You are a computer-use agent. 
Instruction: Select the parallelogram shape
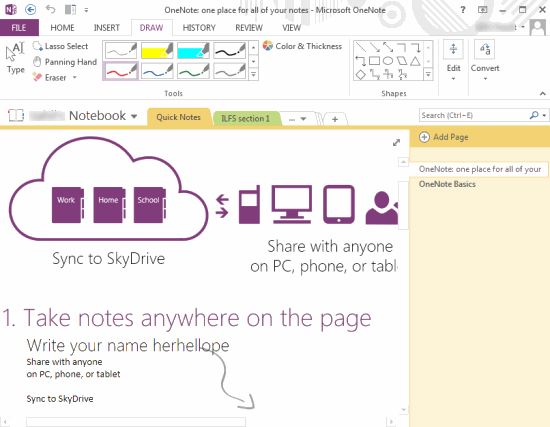pos(402,61)
